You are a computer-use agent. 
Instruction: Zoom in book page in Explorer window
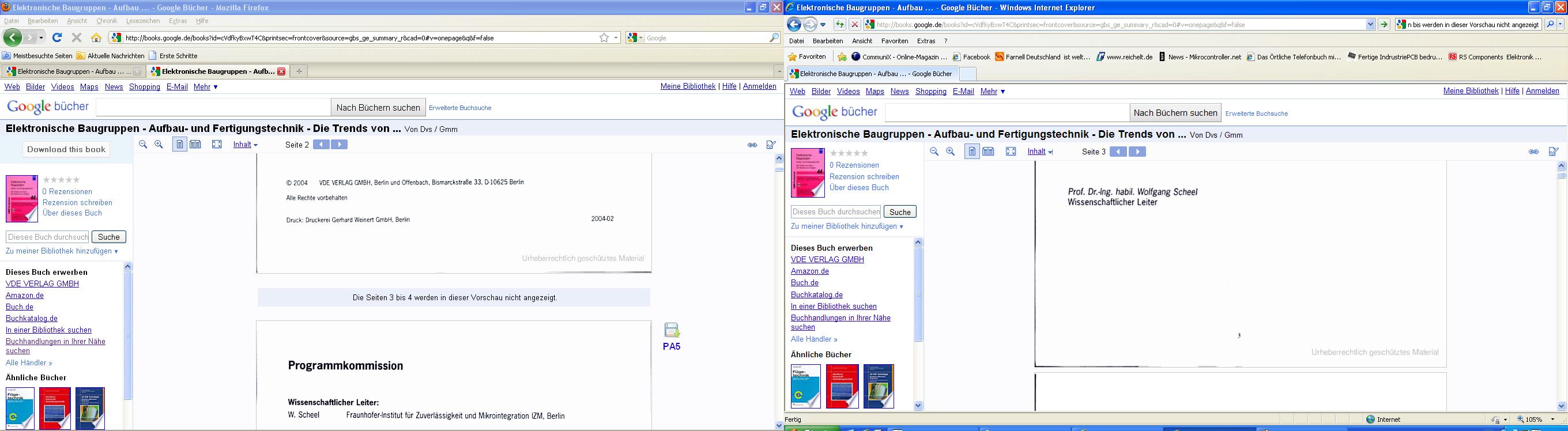tap(950, 152)
